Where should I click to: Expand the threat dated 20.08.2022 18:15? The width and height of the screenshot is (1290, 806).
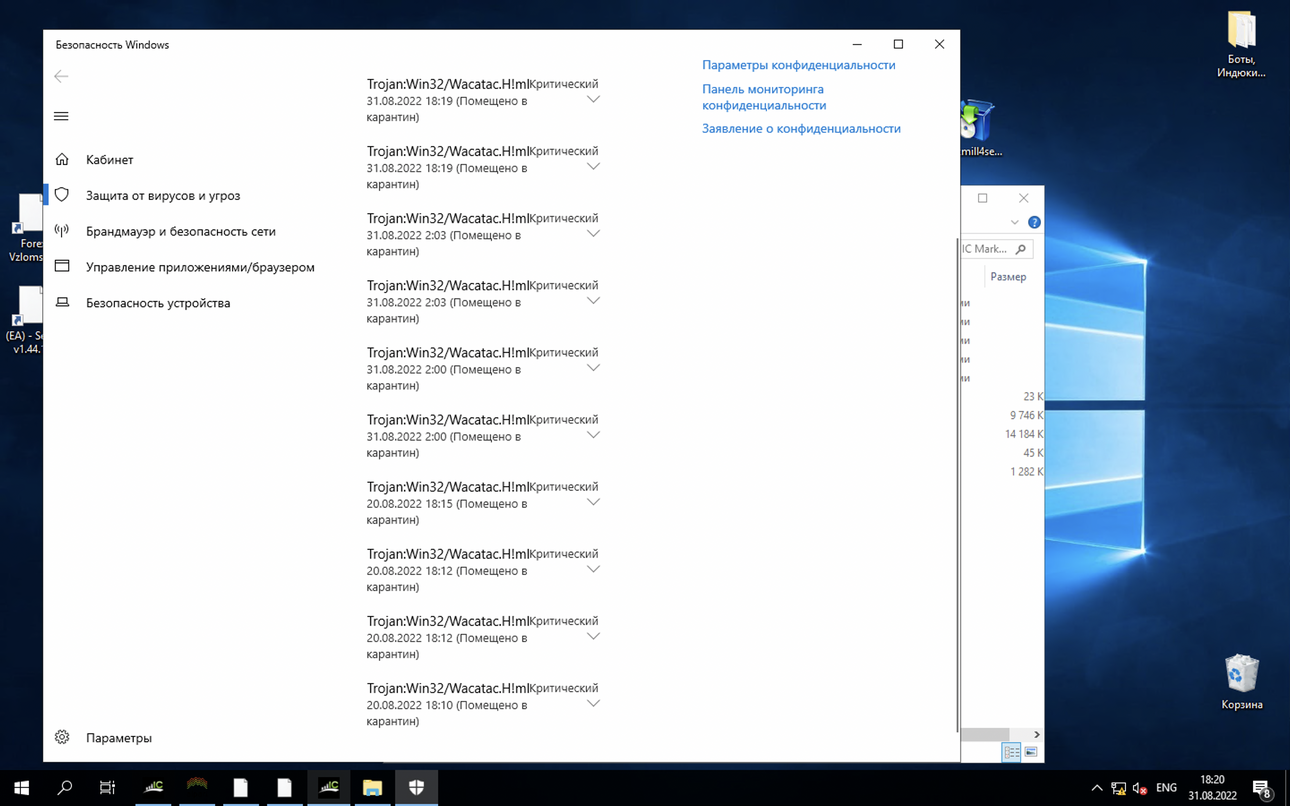[x=593, y=502]
